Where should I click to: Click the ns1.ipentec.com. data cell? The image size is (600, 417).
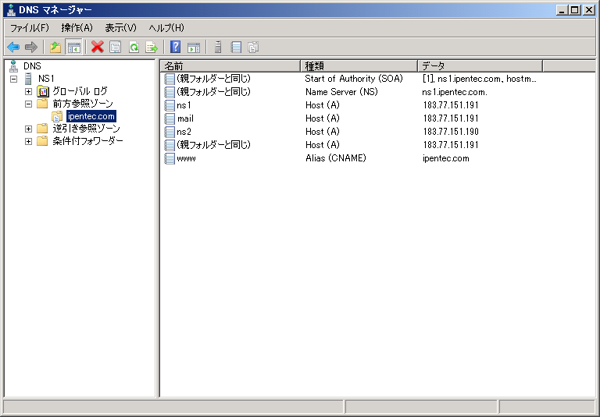[x=455, y=92]
